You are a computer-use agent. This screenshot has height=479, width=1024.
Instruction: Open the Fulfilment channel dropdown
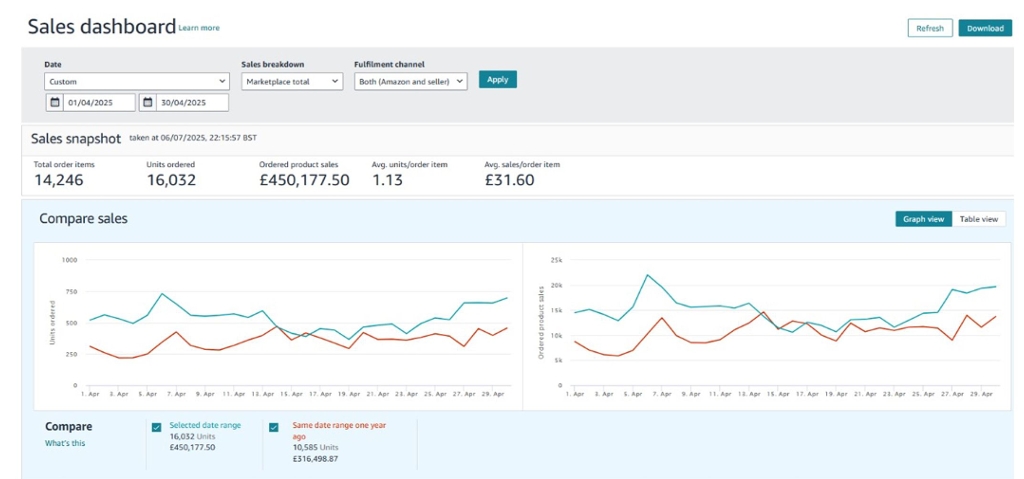pos(410,82)
